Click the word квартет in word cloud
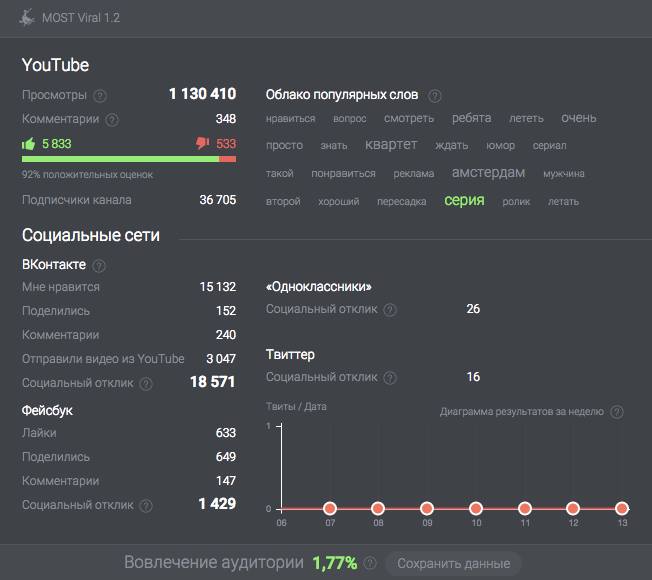This screenshot has width=652, height=580. tap(391, 144)
